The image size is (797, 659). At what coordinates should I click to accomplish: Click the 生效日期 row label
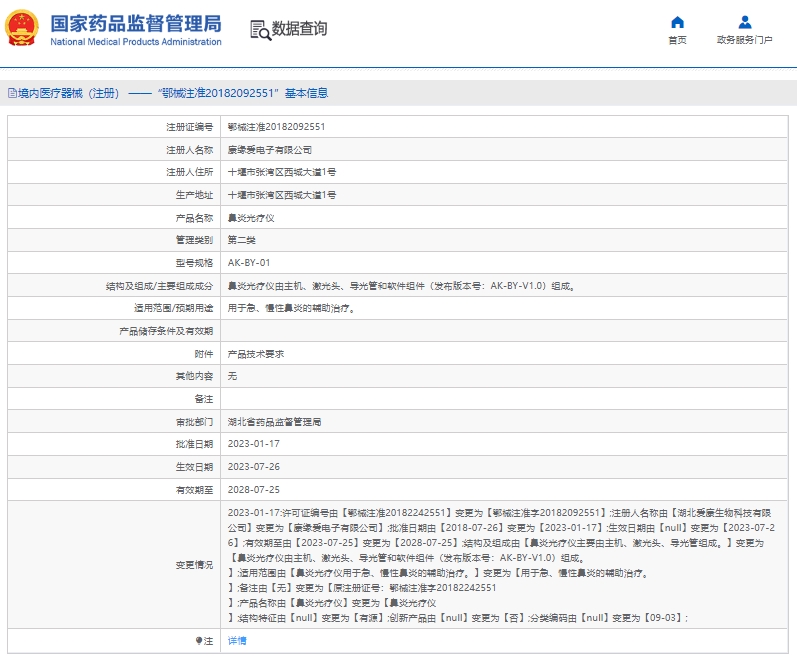pyautogui.click(x=194, y=467)
